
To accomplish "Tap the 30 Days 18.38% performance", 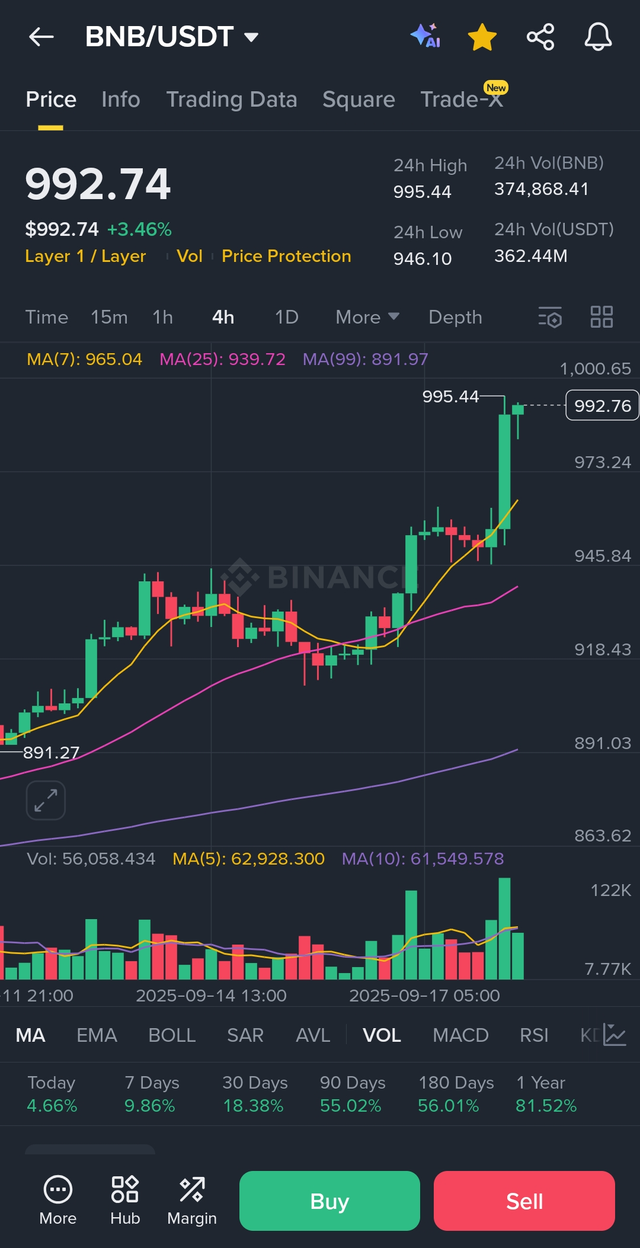I will pos(254,1094).
